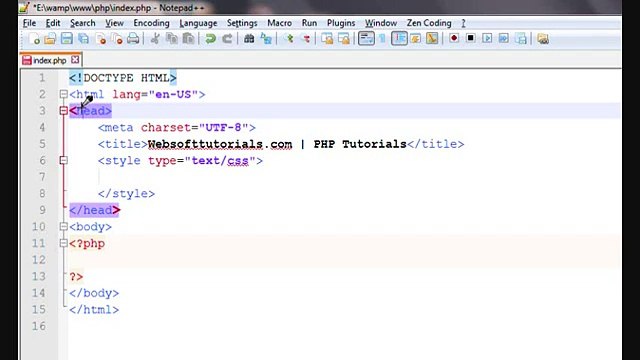Click the Close All documents toolbar icon
640x360 pixels.
(117, 39)
